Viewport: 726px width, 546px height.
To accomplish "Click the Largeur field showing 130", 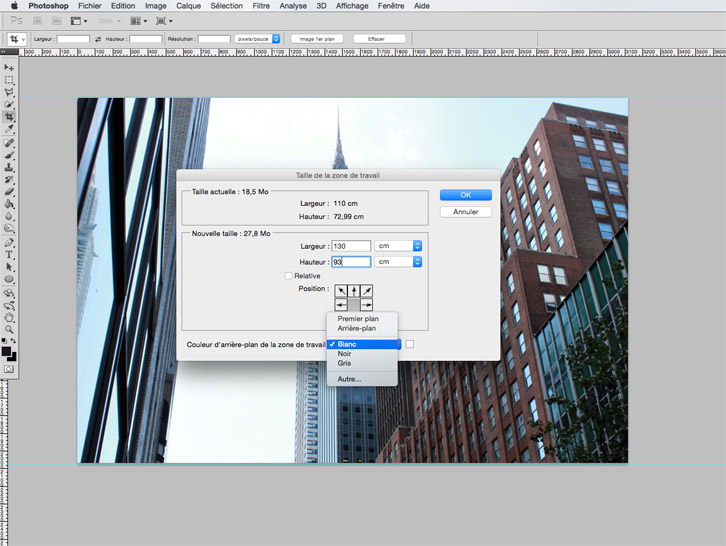I will coord(351,246).
